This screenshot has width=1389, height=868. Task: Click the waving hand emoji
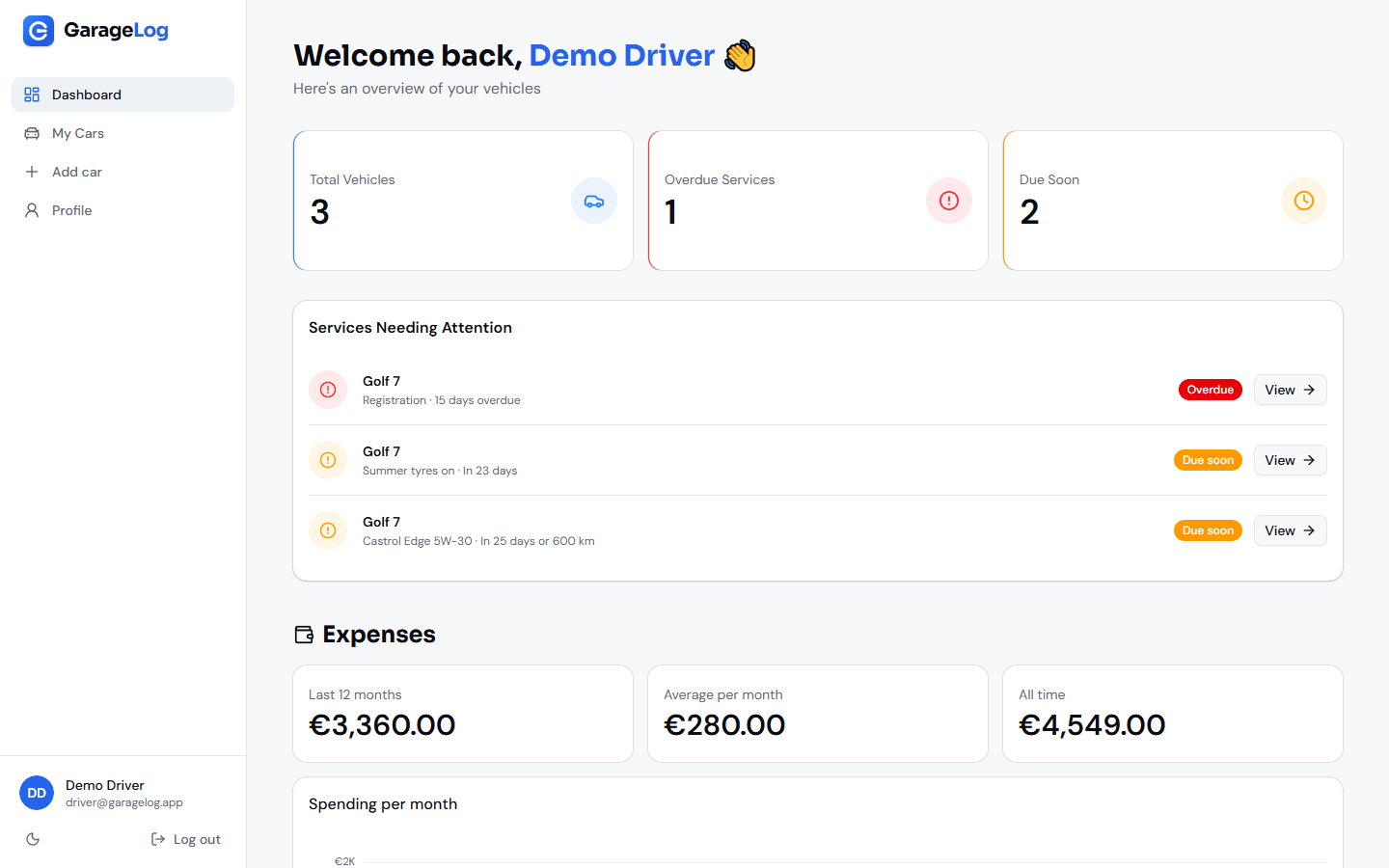(740, 56)
